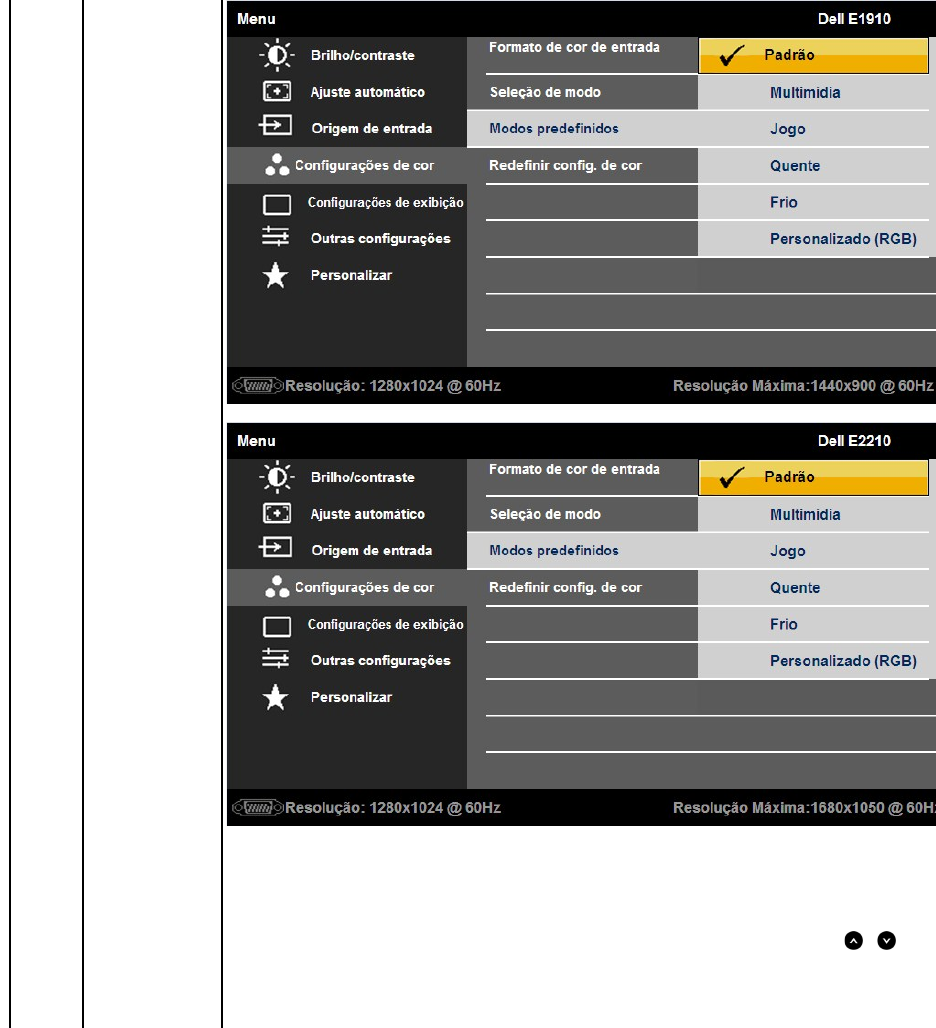Click Personalizar label in E1910 menu

(x=351, y=275)
